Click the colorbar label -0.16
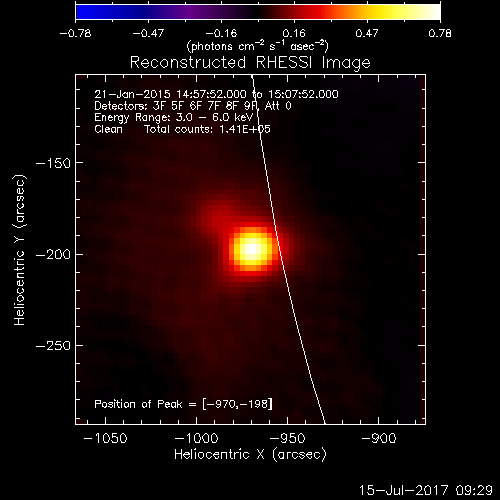The image size is (500, 500). coord(221,33)
